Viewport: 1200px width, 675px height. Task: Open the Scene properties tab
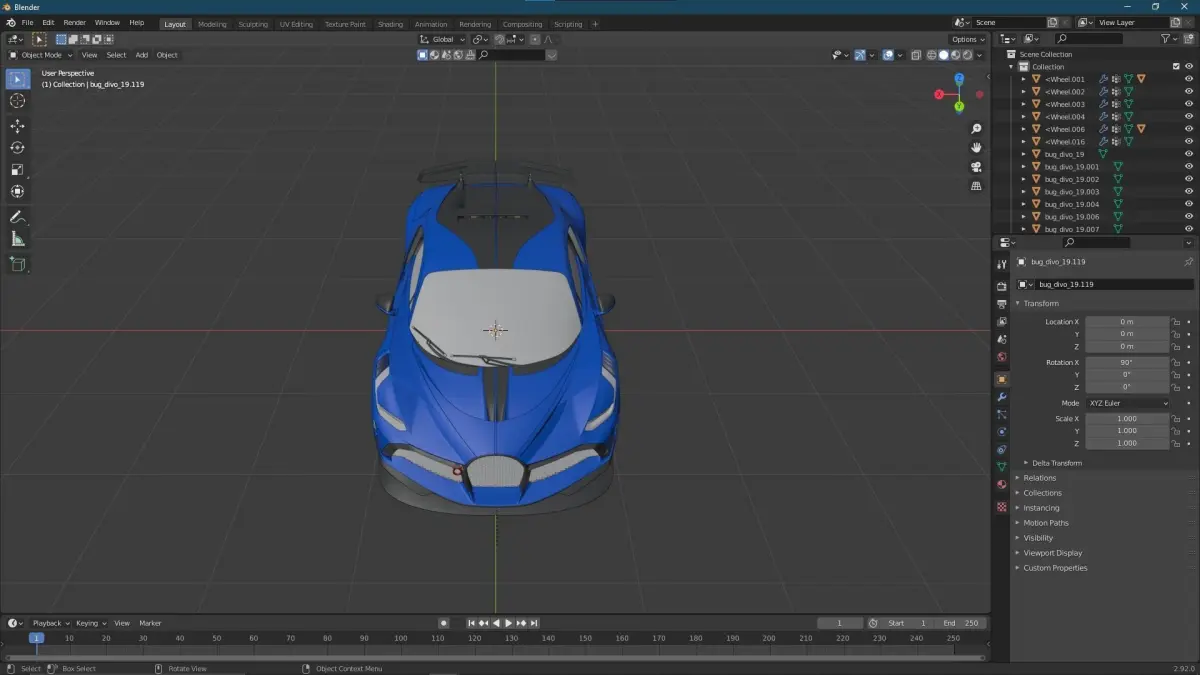point(1002,339)
